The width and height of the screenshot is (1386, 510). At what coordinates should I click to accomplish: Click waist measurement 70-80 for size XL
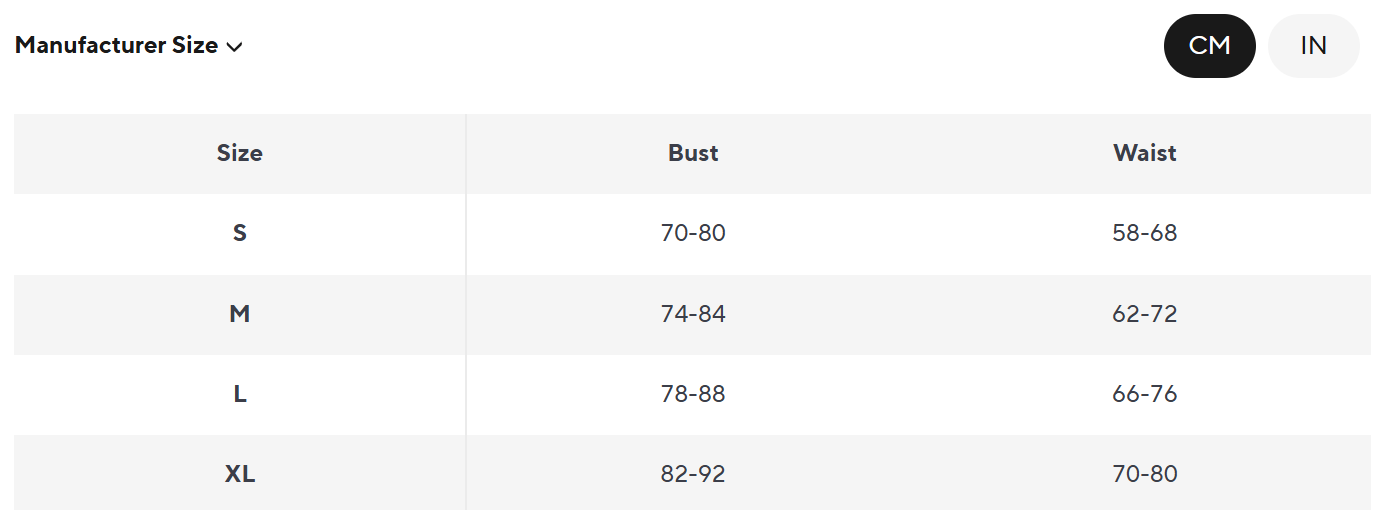[1145, 474]
